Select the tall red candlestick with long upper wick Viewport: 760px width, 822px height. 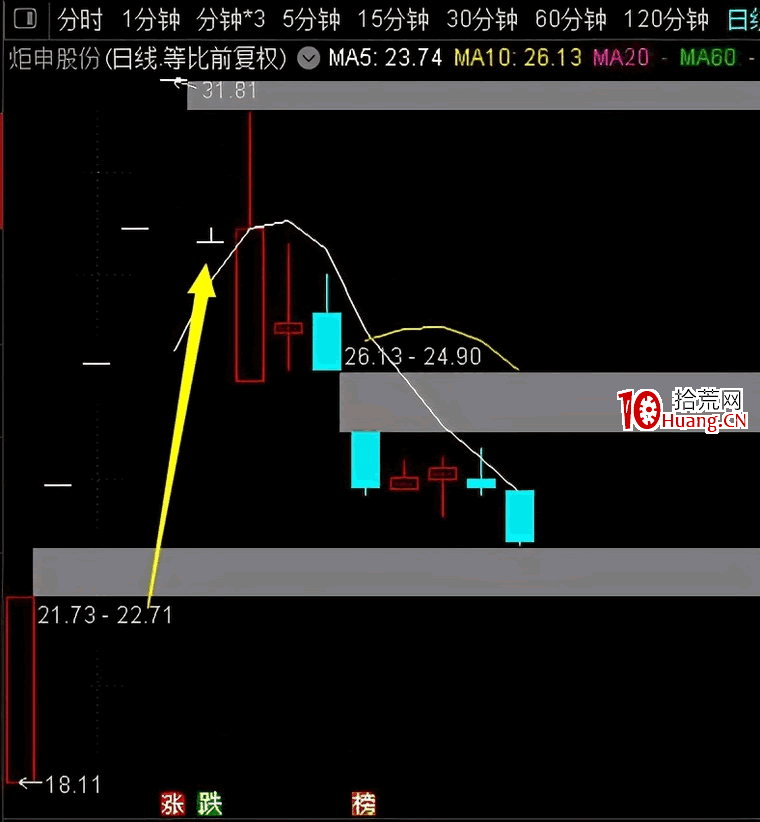click(250, 305)
